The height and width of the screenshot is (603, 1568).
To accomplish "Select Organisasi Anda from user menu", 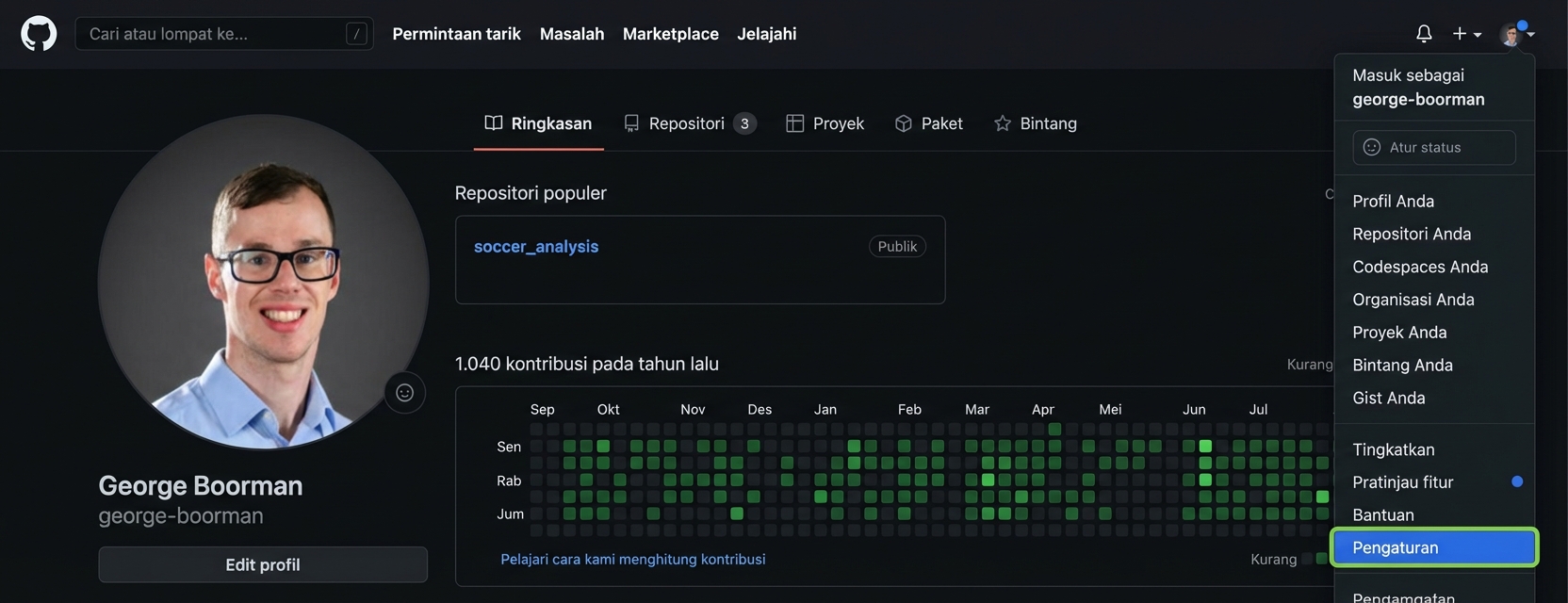I will 1434,300.
